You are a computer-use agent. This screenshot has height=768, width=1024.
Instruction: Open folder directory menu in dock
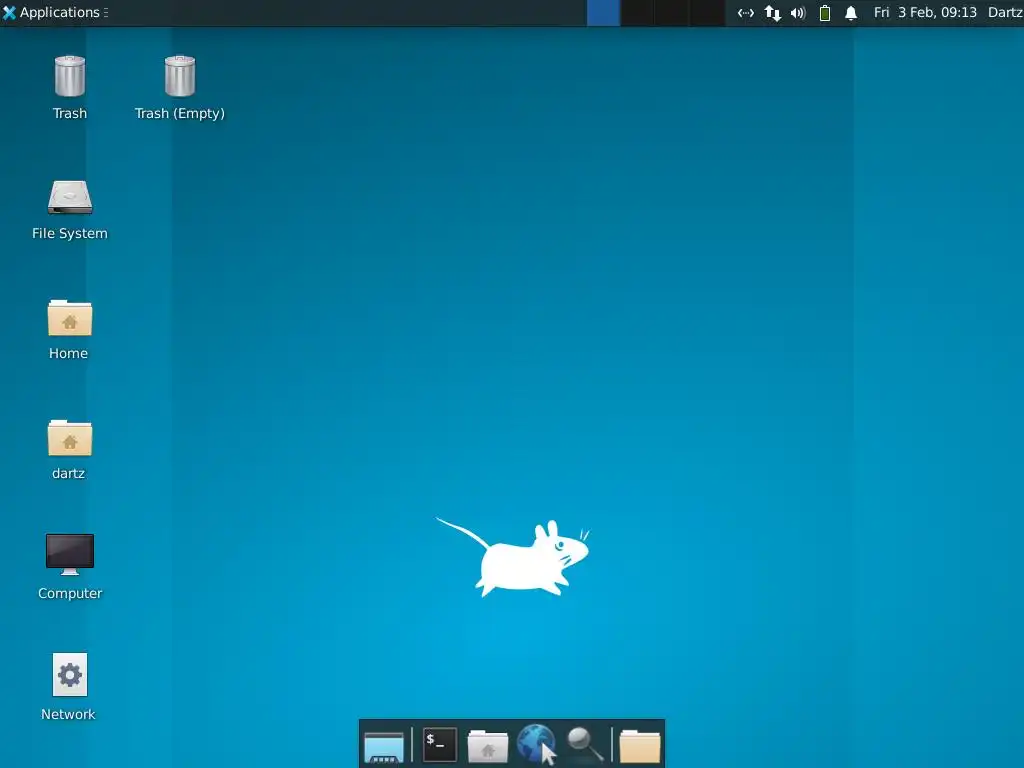pos(640,746)
